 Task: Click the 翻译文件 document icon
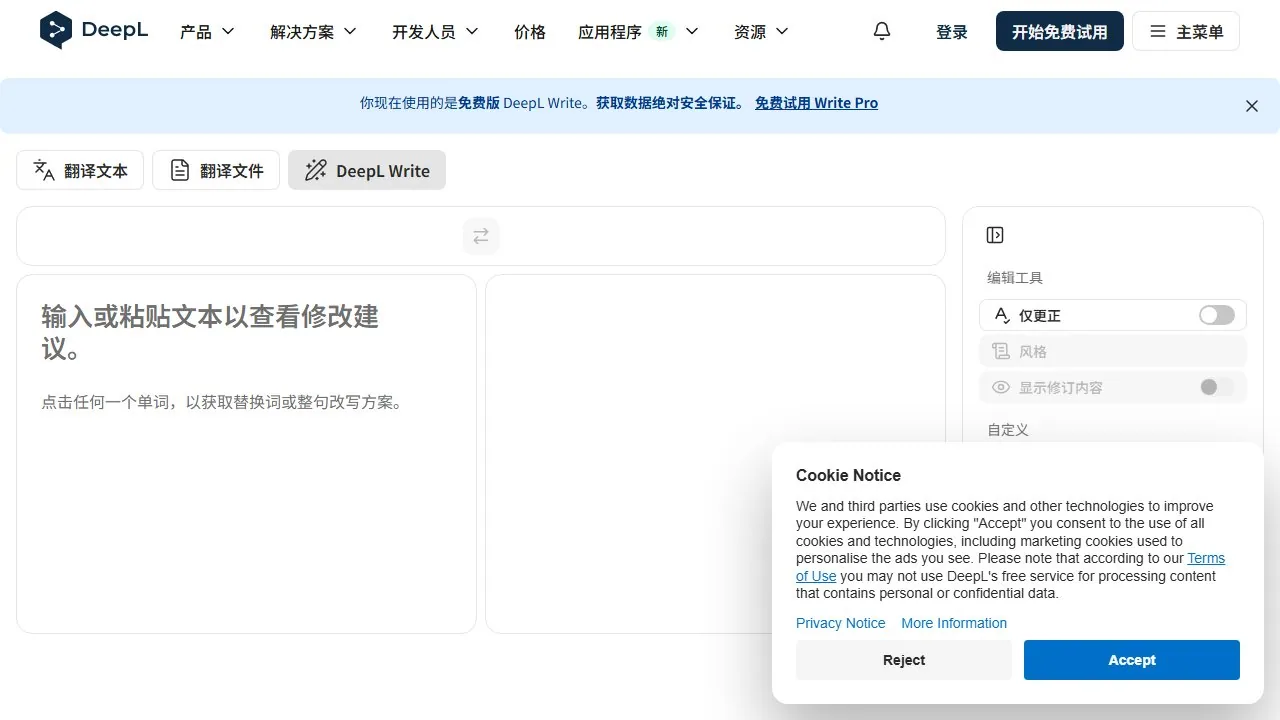(x=180, y=170)
